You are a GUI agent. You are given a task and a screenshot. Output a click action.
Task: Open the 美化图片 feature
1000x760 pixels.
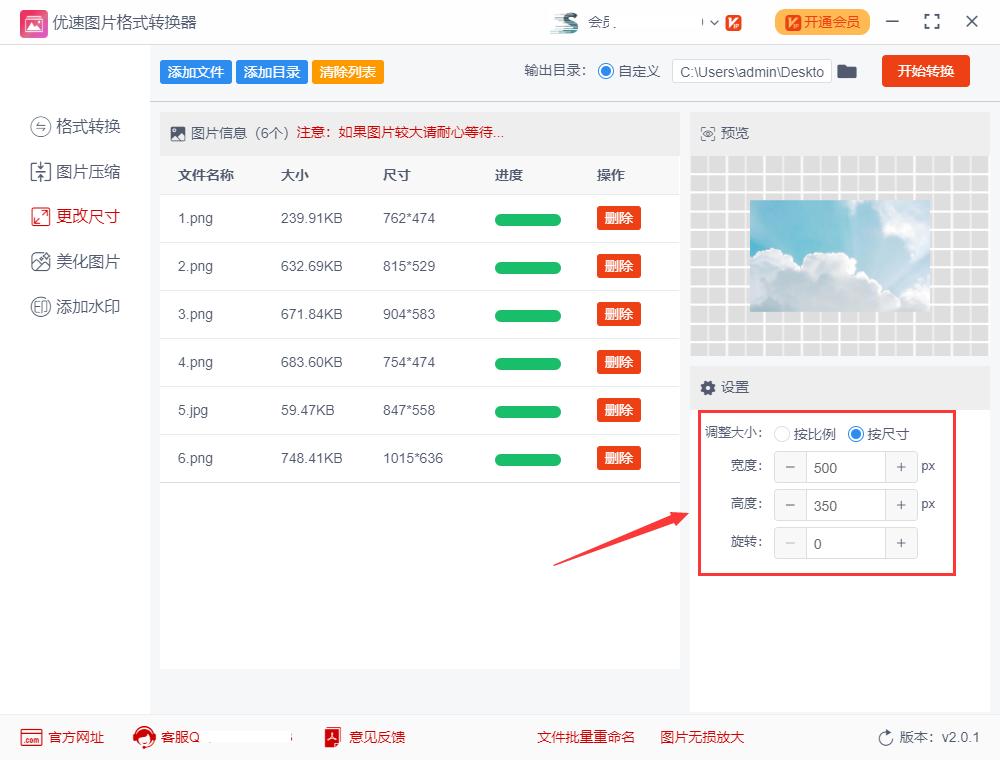point(75,261)
